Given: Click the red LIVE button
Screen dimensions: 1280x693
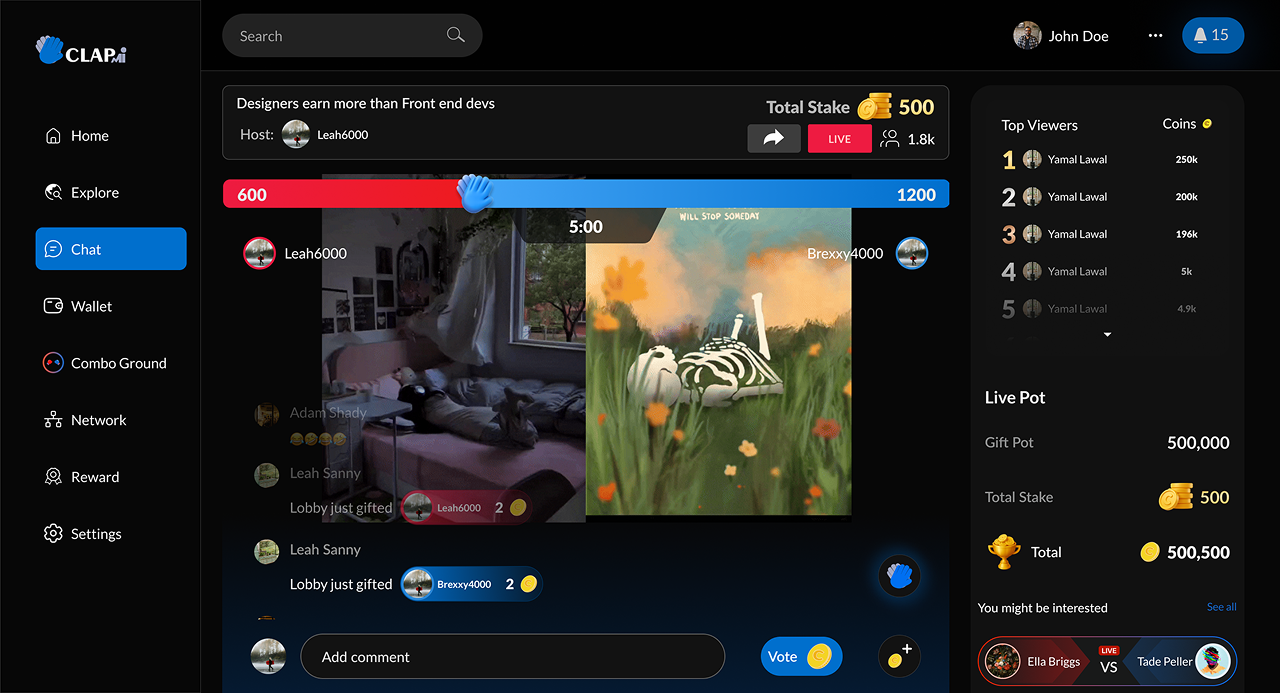Looking at the screenshot, I should coord(839,139).
